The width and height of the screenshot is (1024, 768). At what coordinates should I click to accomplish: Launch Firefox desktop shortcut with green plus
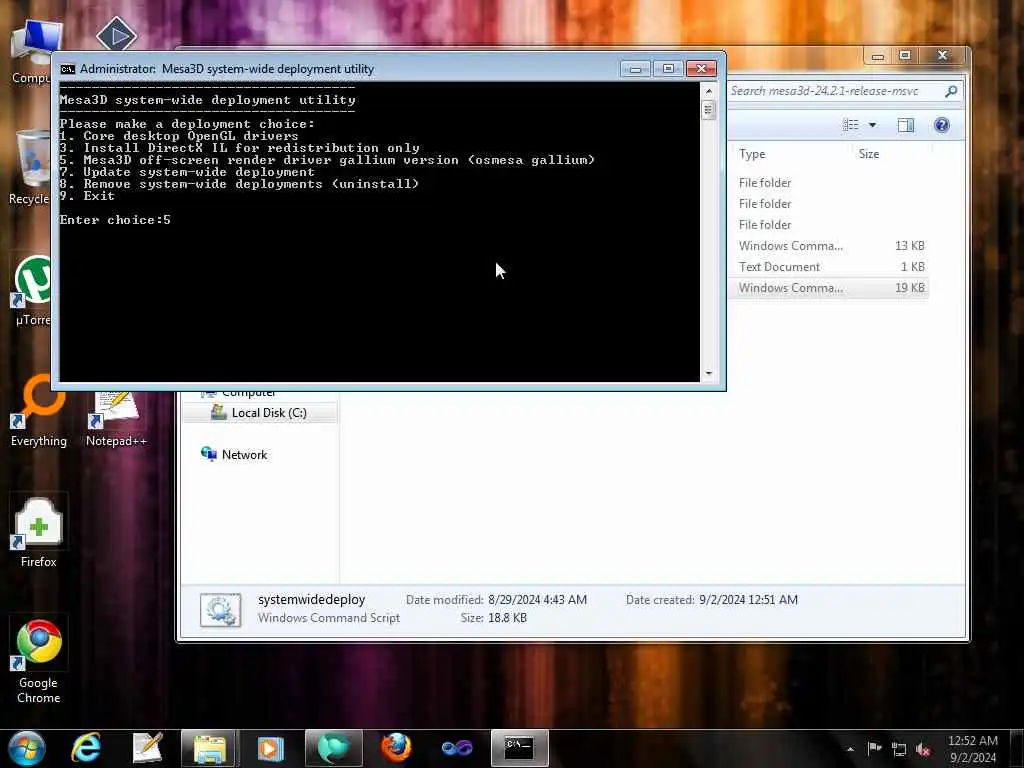[x=39, y=532]
